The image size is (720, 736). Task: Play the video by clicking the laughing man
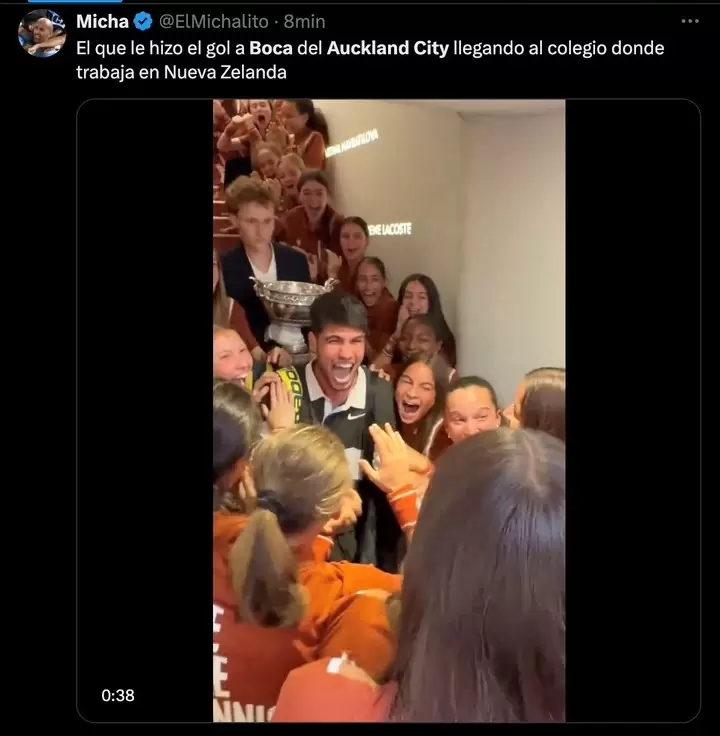[x=337, y=354]
